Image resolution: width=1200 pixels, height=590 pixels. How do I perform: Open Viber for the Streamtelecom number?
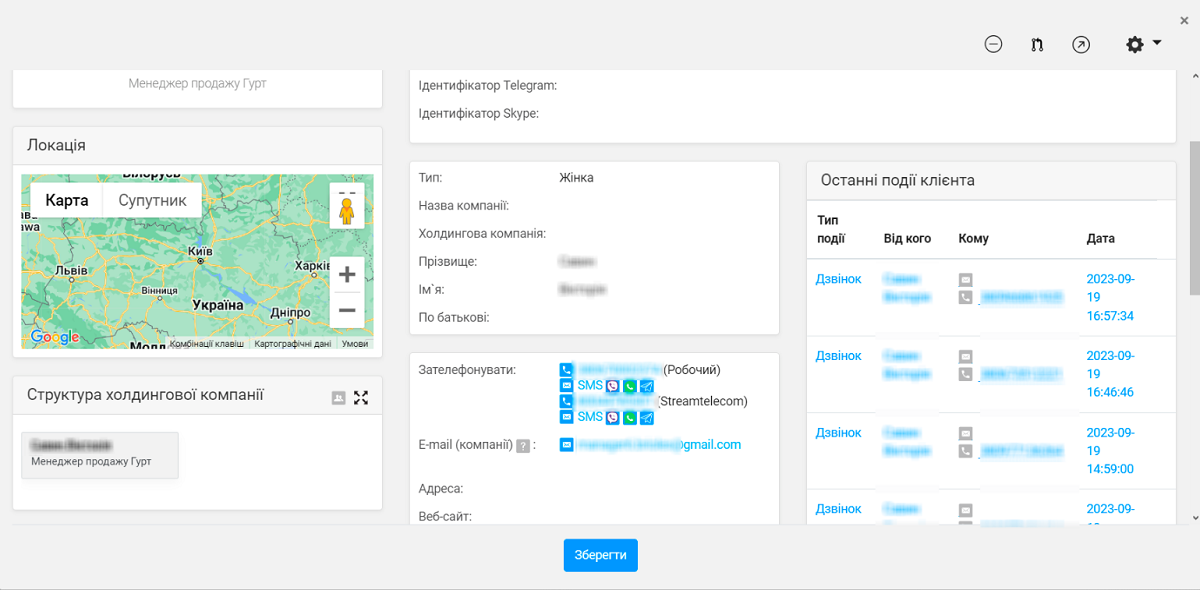coord(613,417)
